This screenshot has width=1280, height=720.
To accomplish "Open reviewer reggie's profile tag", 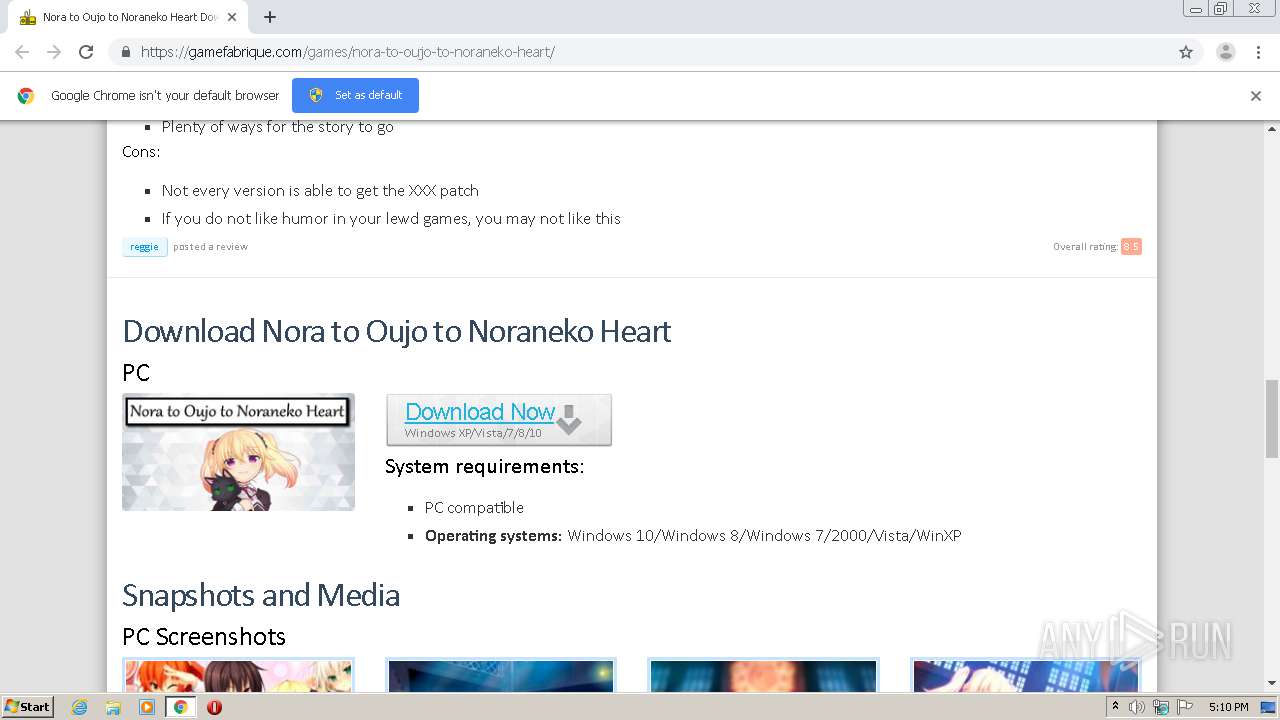I will click(144, 247).
